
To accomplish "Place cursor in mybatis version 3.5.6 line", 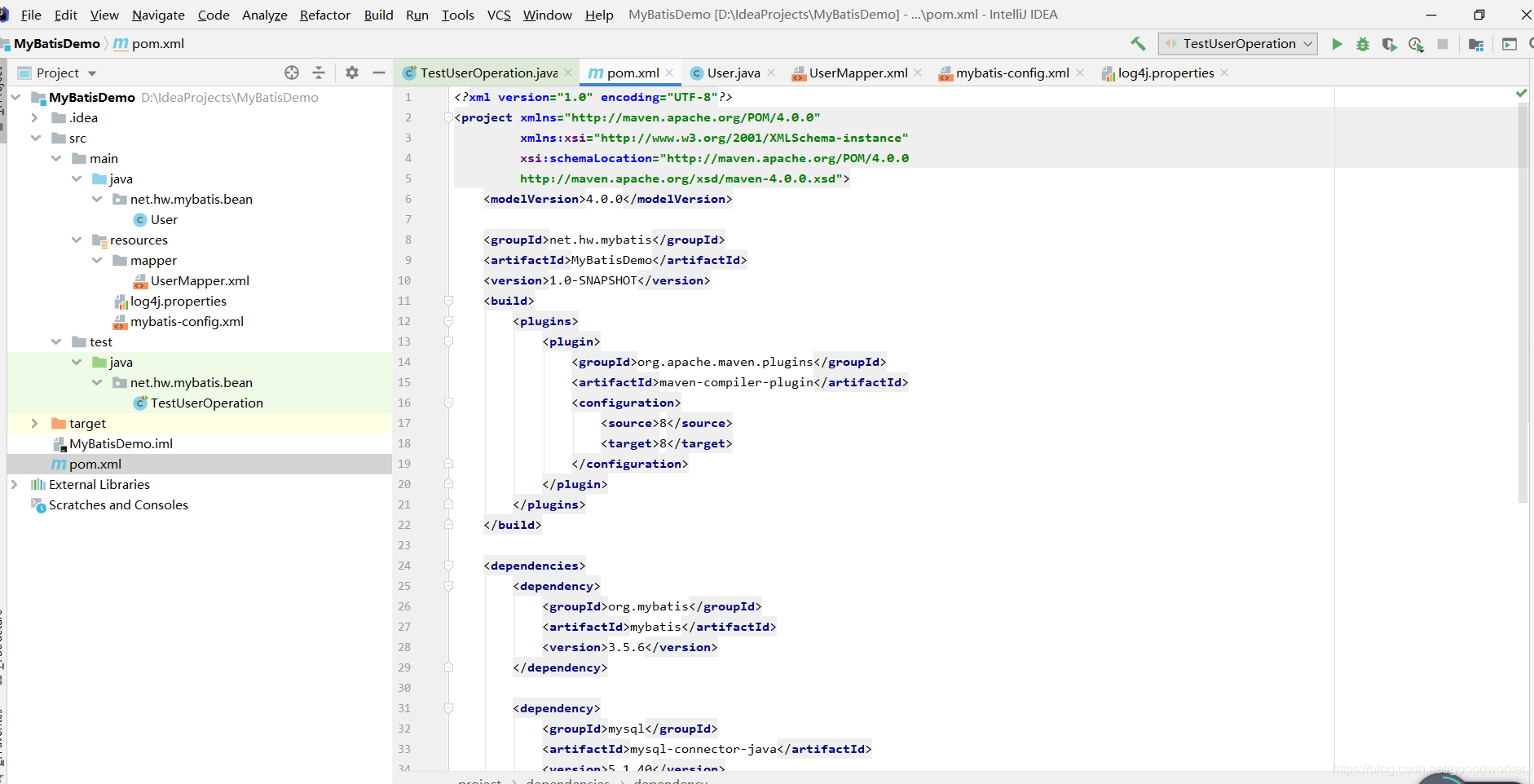I will 629,647.
